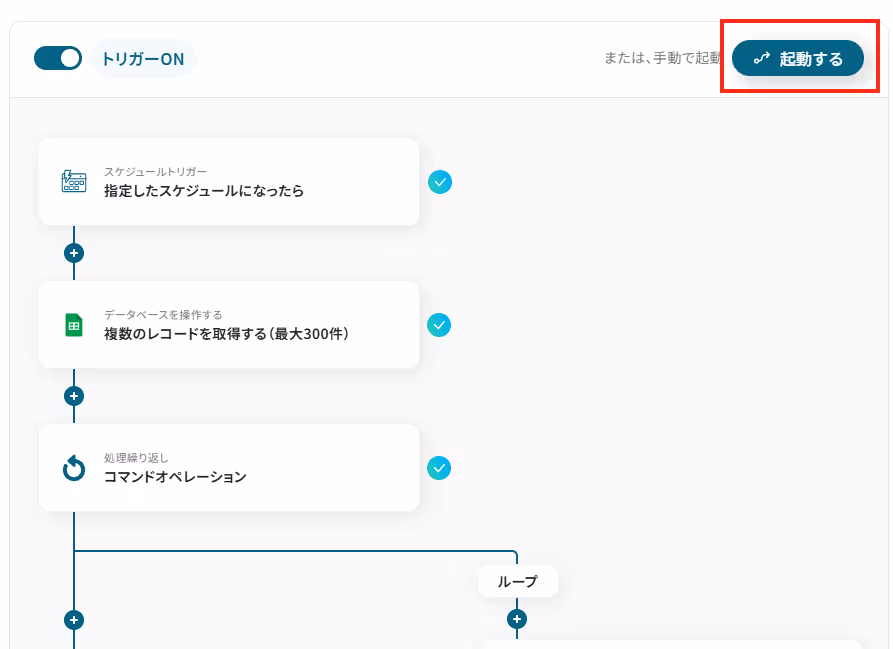This screenshot has width=893, height=649.
Task: Click the checkmark beside コマンドオペレーション card
Action: point(439,468)
